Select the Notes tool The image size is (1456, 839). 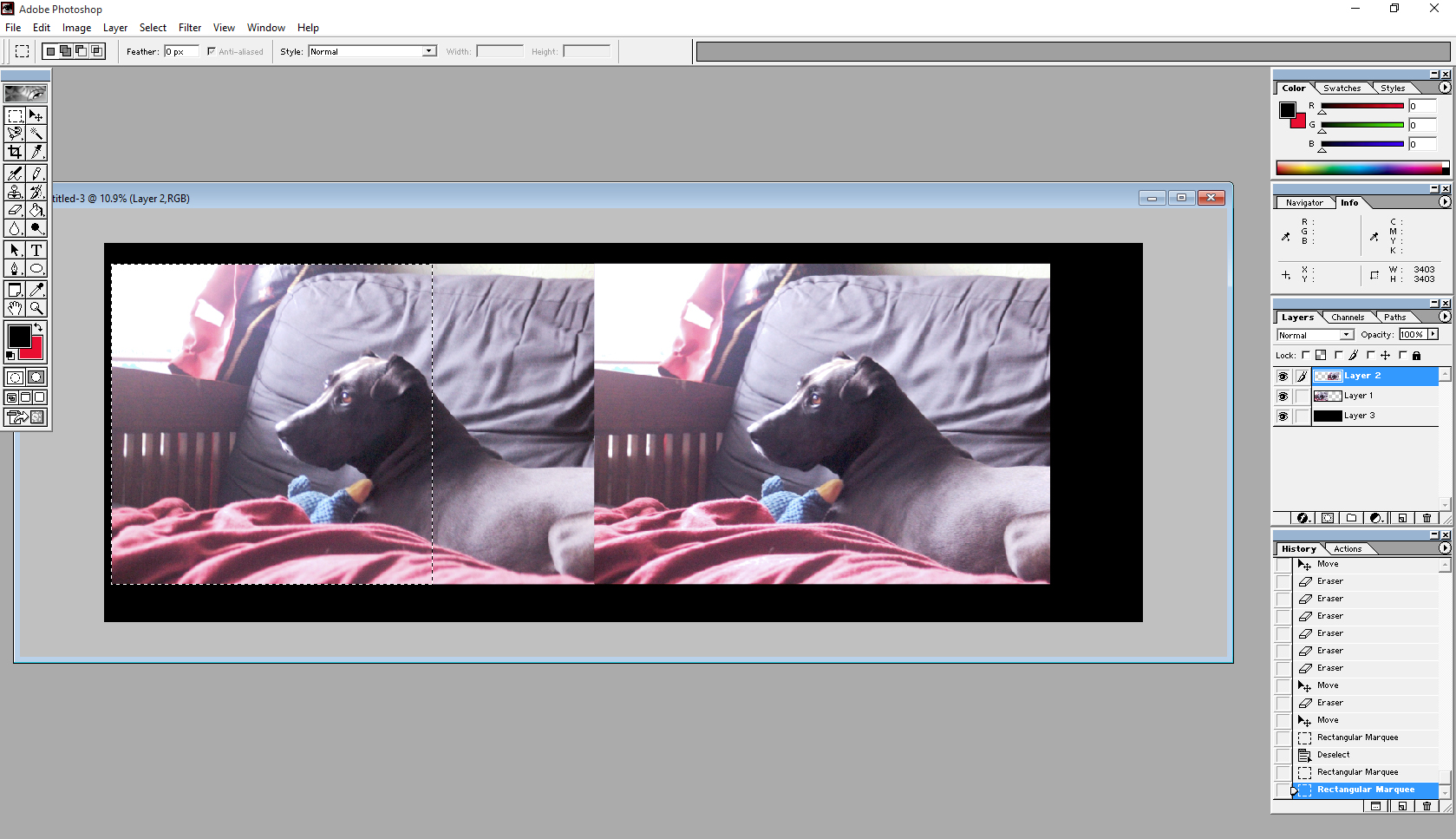click(15, 290)
